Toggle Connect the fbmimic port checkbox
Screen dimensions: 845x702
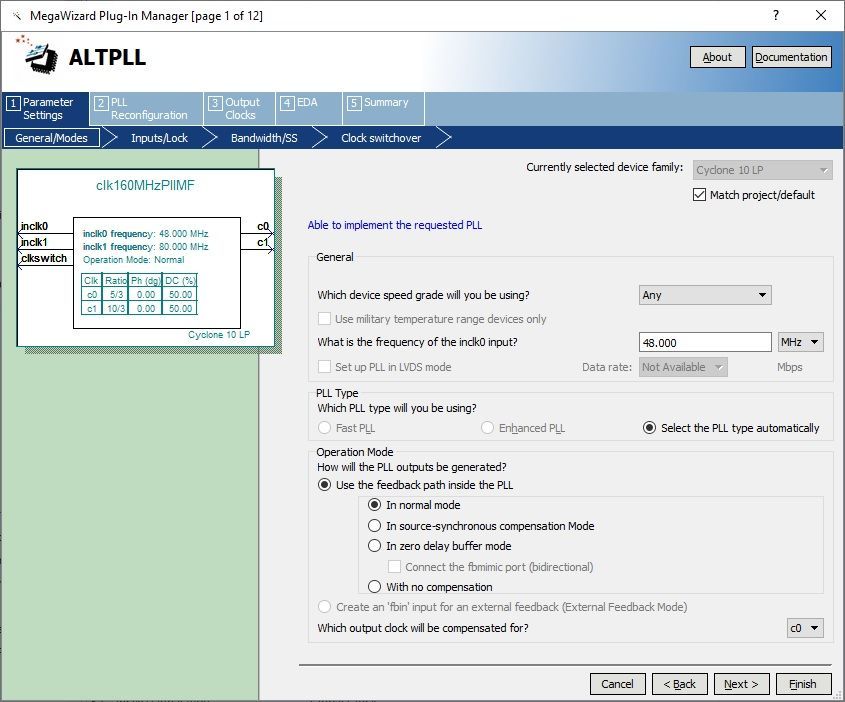coord(394,567)
